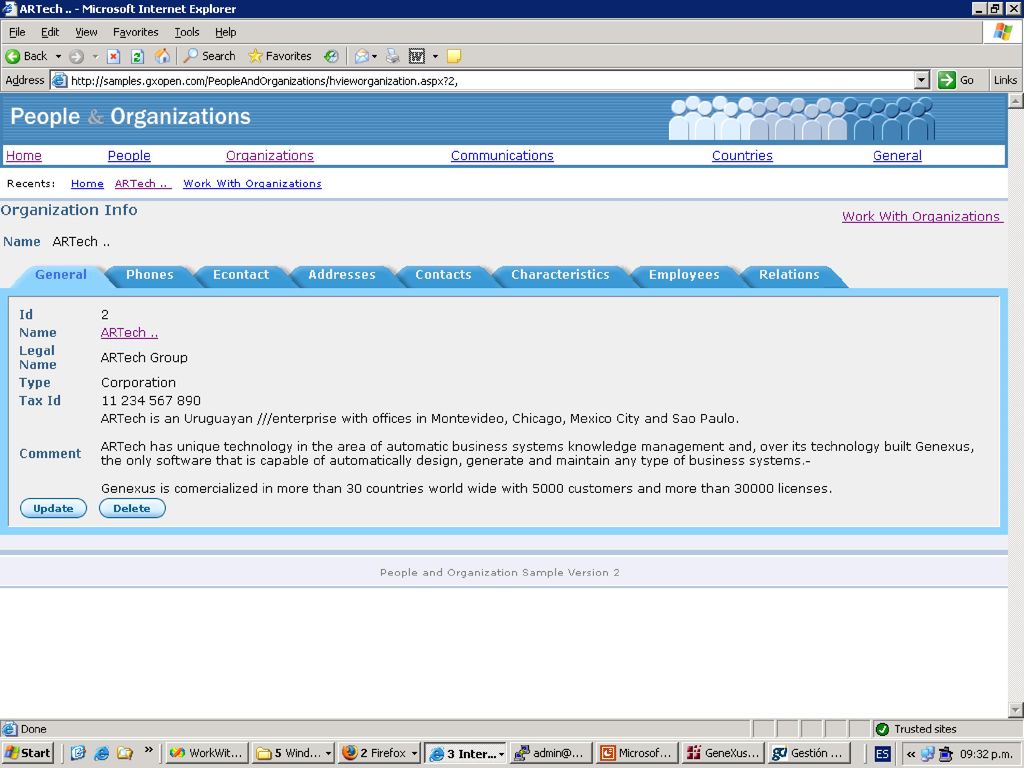The image size is (1024, 768).
Task: Switch to the Contacts tab
Action: [443, 275]
